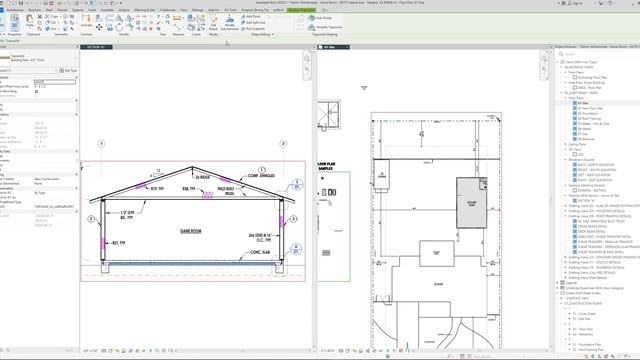
Task: Click the Modify Sub Elements icon
Action: point(229,22)
